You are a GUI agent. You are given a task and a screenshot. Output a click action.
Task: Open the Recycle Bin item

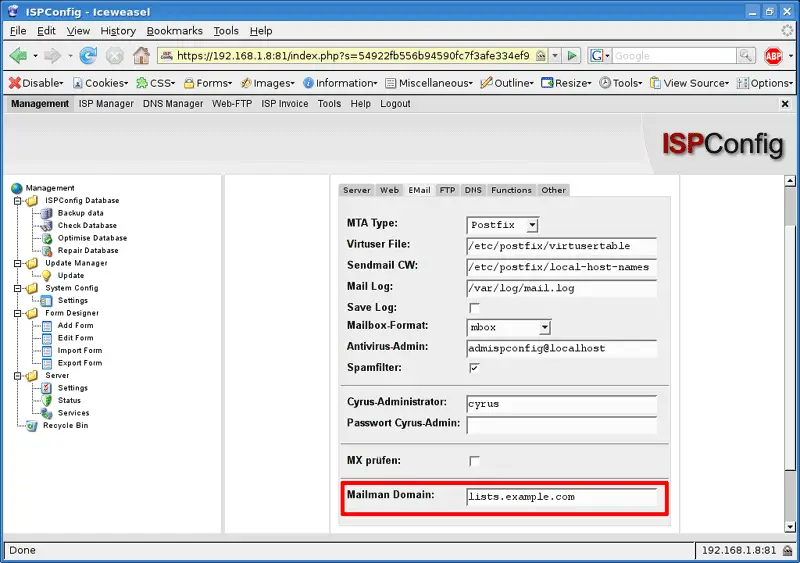coord(65,425)
